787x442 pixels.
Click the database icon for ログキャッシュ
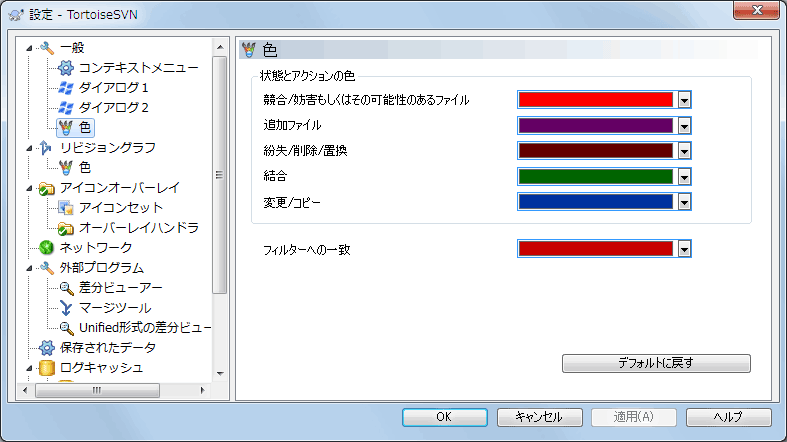(47, 368)
